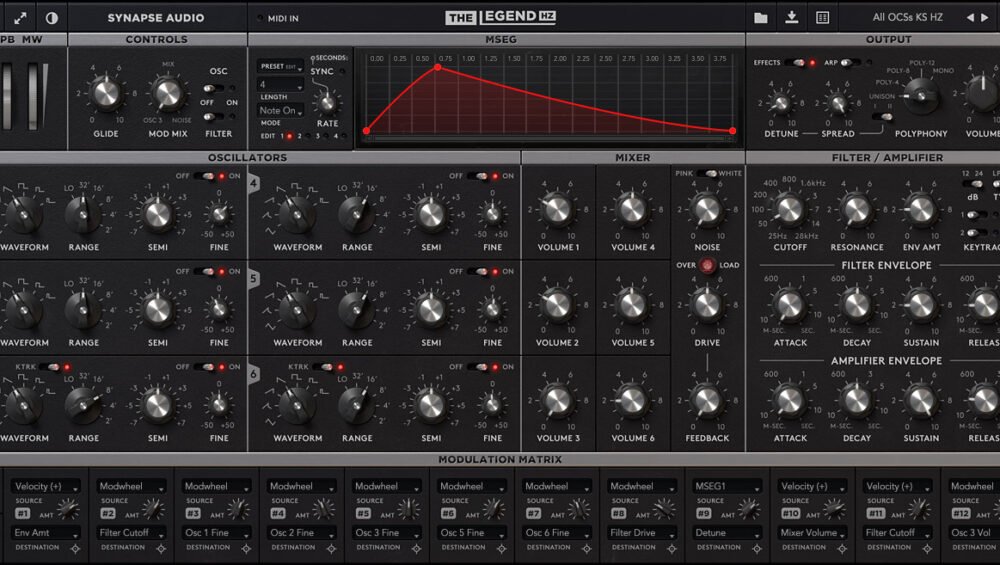This screenshot has width=1000, height=565.
Task: Open the MSEG LENGTH dropdown showing 4
Action: (281, 84)
